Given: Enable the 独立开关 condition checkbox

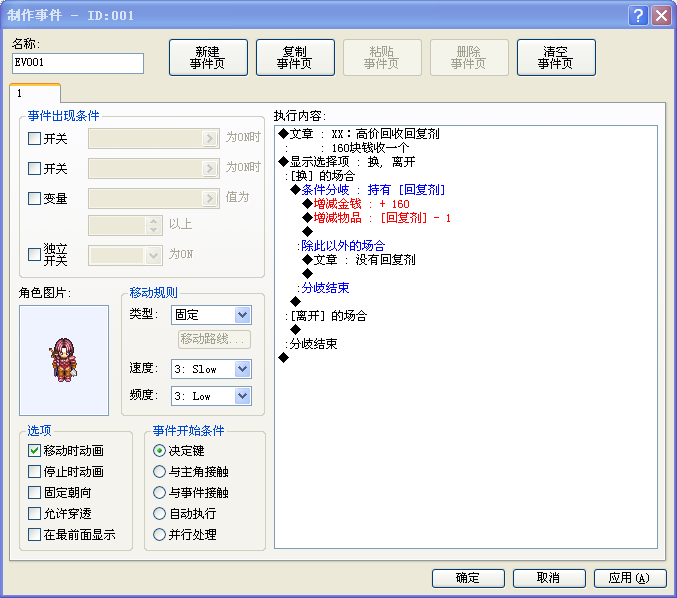Looking at the screenshot, I should point(34,254).
